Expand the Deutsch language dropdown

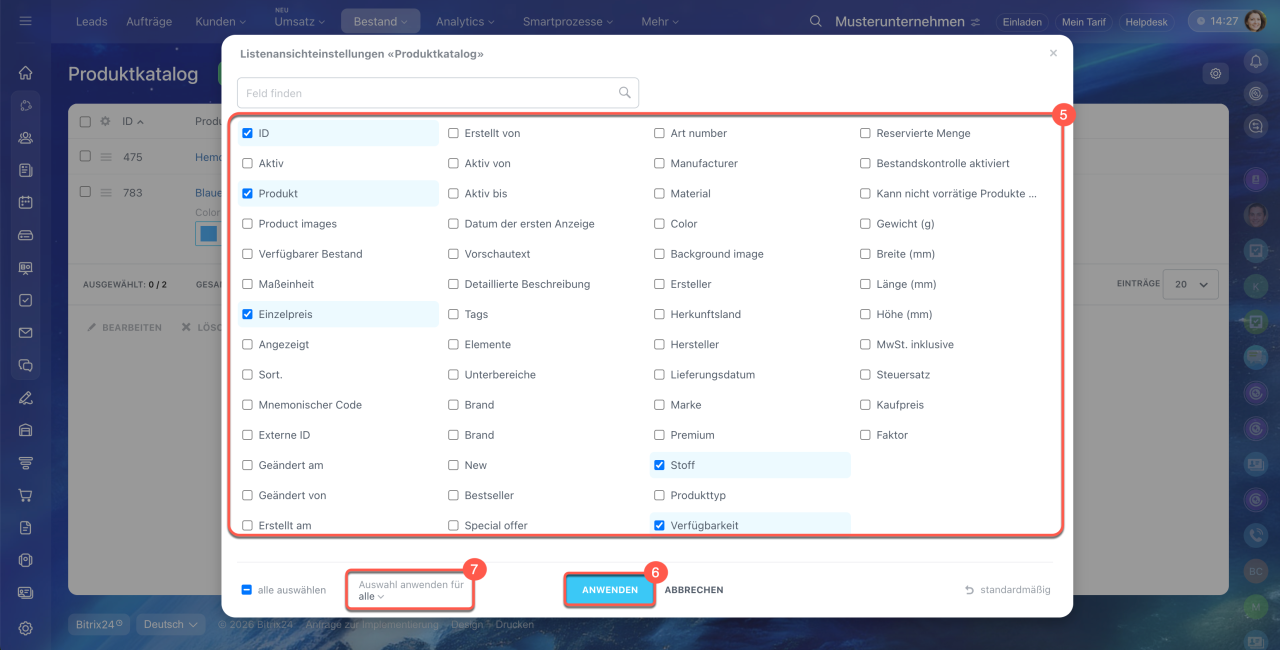(169, 624)
